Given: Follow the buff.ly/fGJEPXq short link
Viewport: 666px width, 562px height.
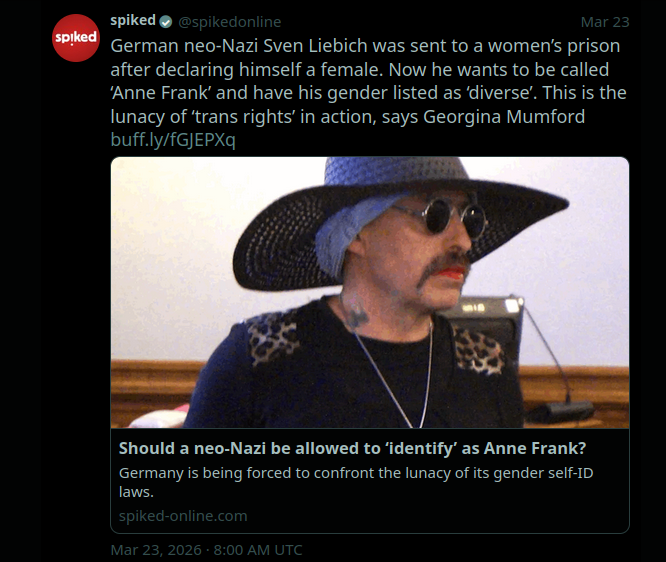Looking at the screenshot, I should coord(172,140).
